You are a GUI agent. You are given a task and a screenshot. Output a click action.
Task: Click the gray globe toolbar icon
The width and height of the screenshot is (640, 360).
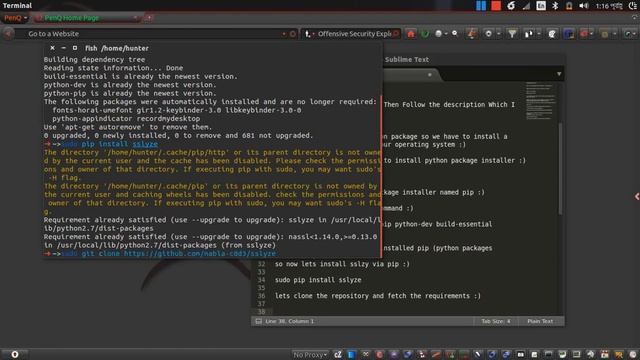point(438,34)
